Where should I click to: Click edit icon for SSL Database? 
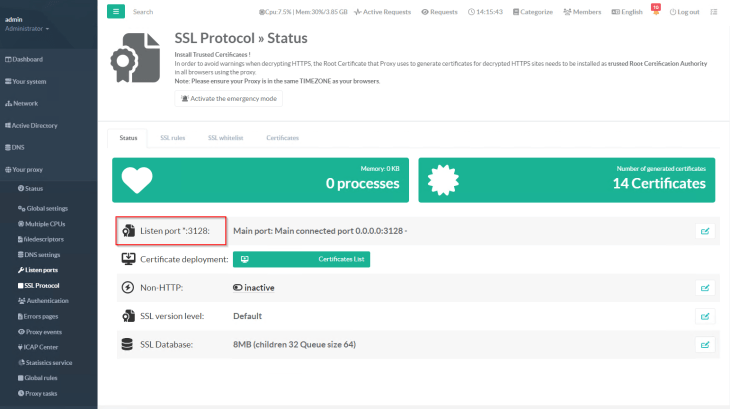(705, 344)
